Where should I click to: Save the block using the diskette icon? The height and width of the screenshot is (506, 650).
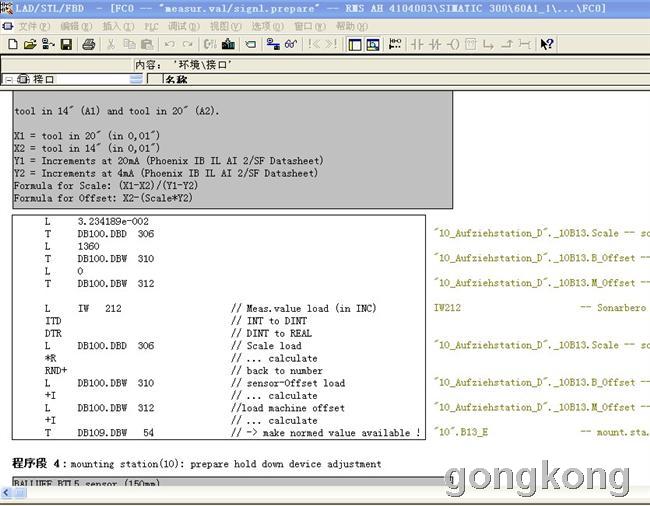click(66, 44)
